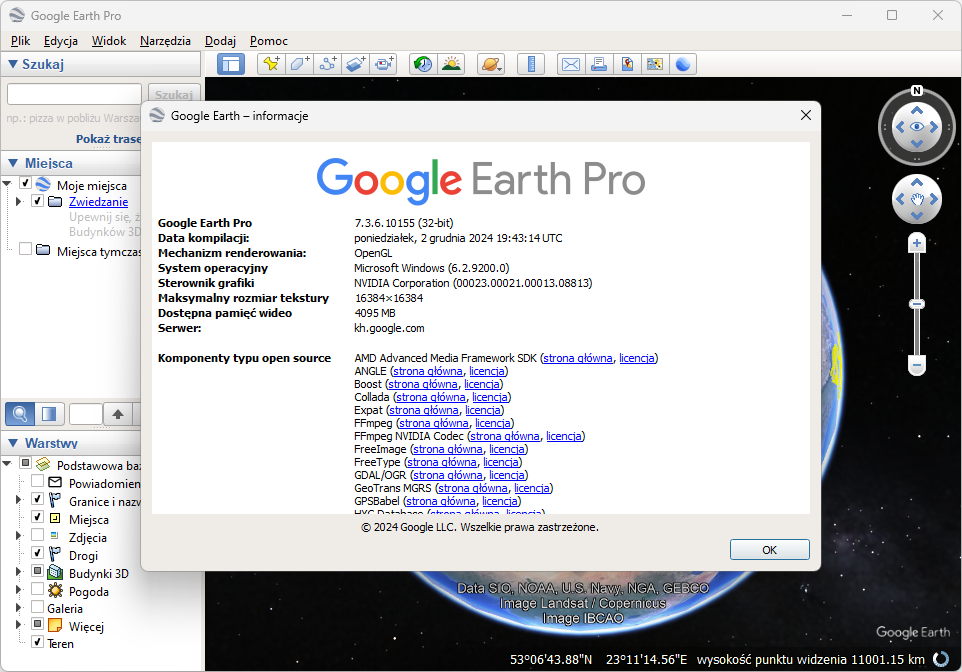Close the informacje dialog
The width and height of the screenshot is (962, 672).
pos(806,115)
